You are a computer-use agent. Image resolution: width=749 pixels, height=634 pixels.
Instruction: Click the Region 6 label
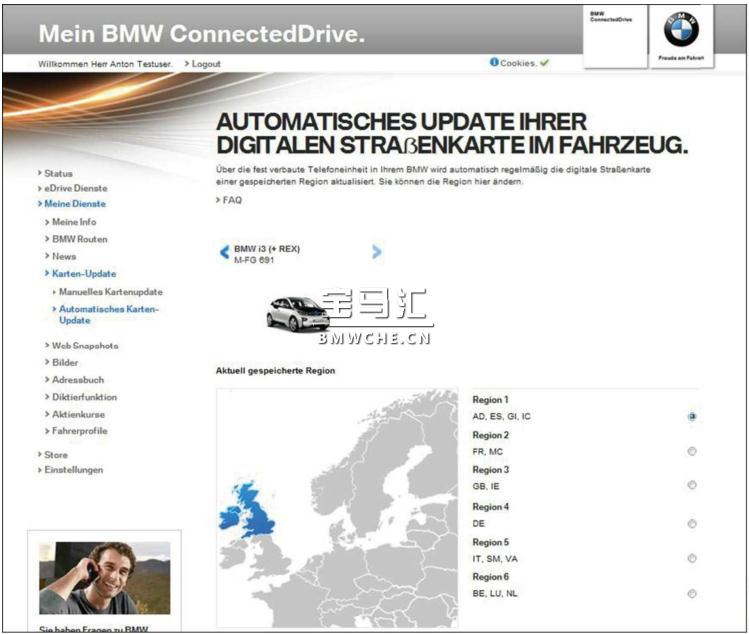(x=491, y=577)
